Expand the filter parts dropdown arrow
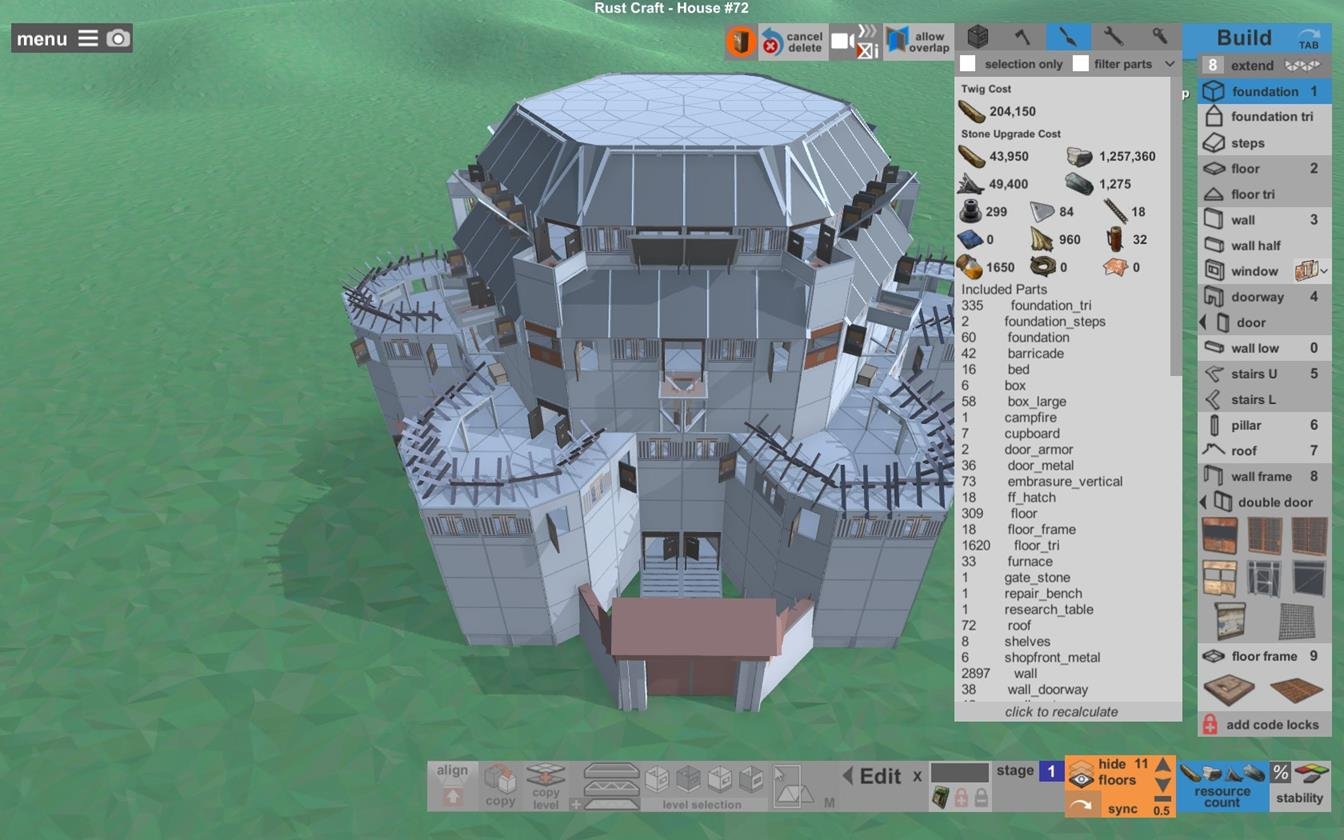The image size is (1344, 840). click(1169, 64)
